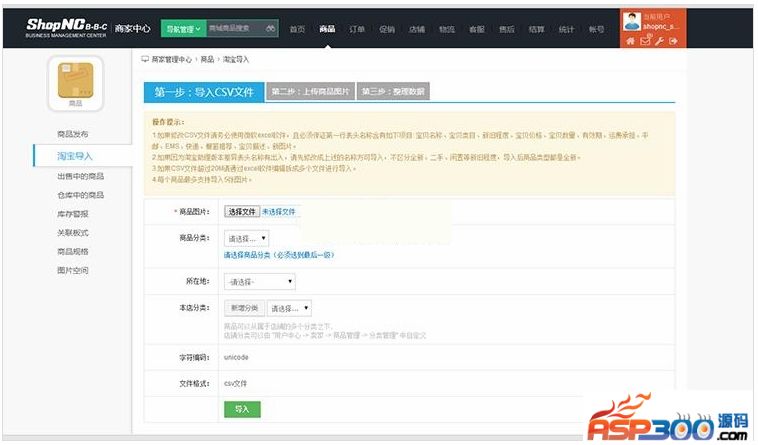Go to the 首页 nav item
Viewport: 758px width, 445px height.
point(297,29)
